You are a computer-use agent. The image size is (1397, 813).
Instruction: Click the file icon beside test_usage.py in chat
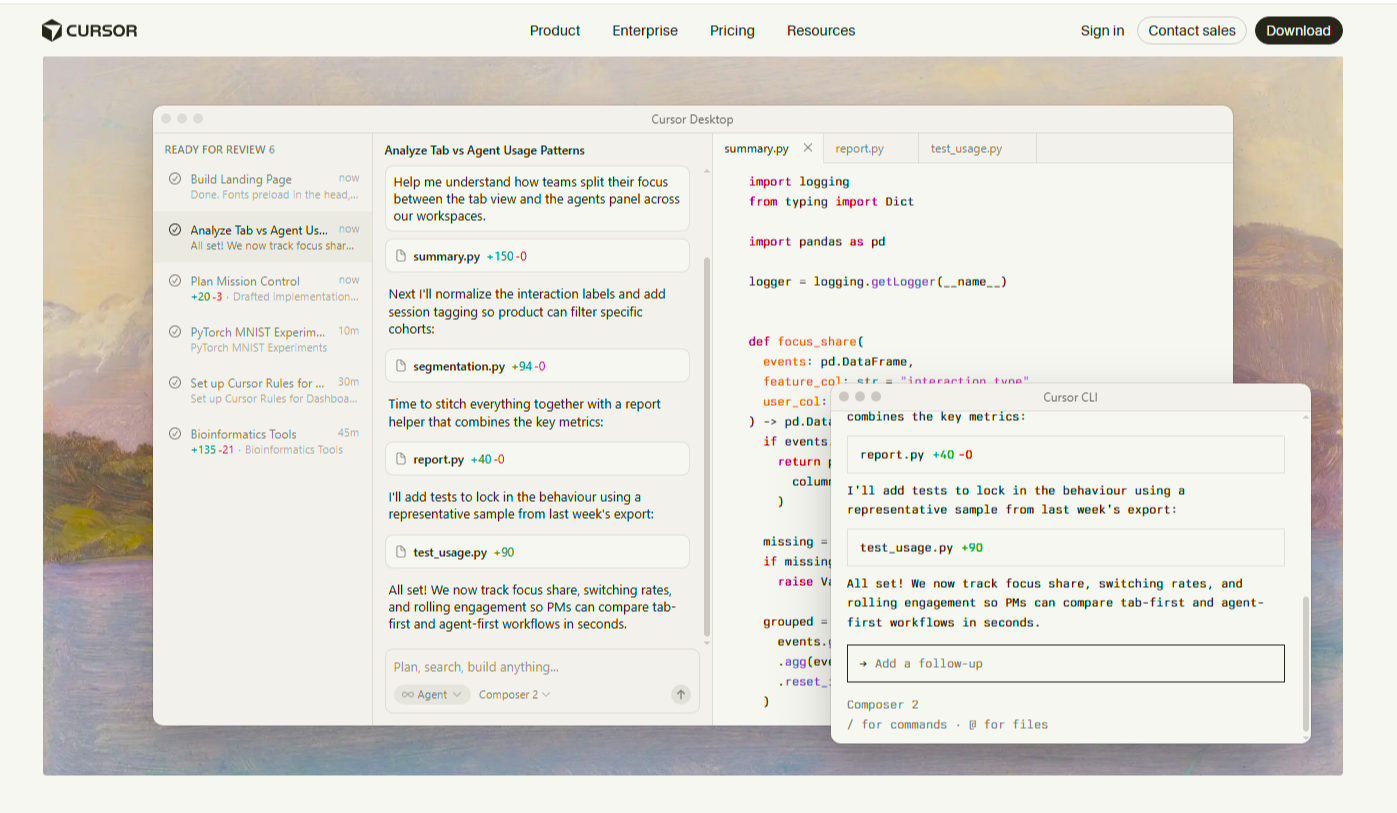click(x=401, y=552)
